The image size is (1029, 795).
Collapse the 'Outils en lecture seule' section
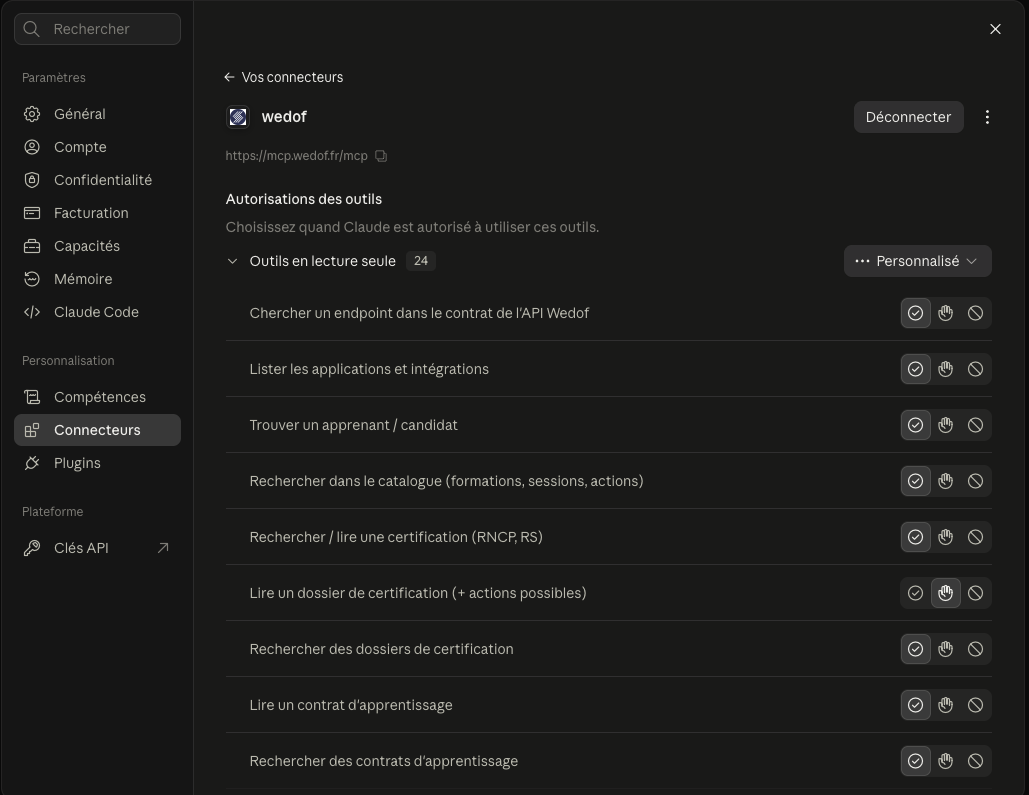tap(232, 261)
